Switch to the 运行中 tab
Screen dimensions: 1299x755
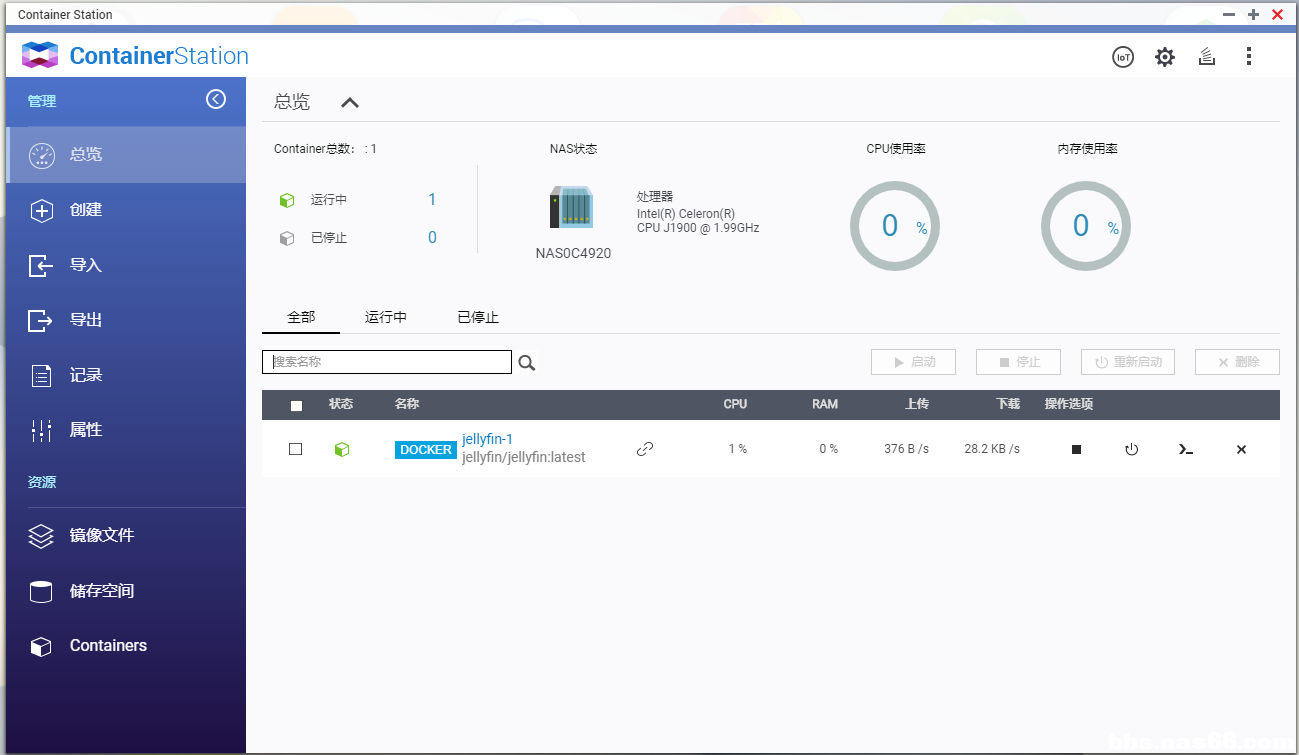(386, 317)
